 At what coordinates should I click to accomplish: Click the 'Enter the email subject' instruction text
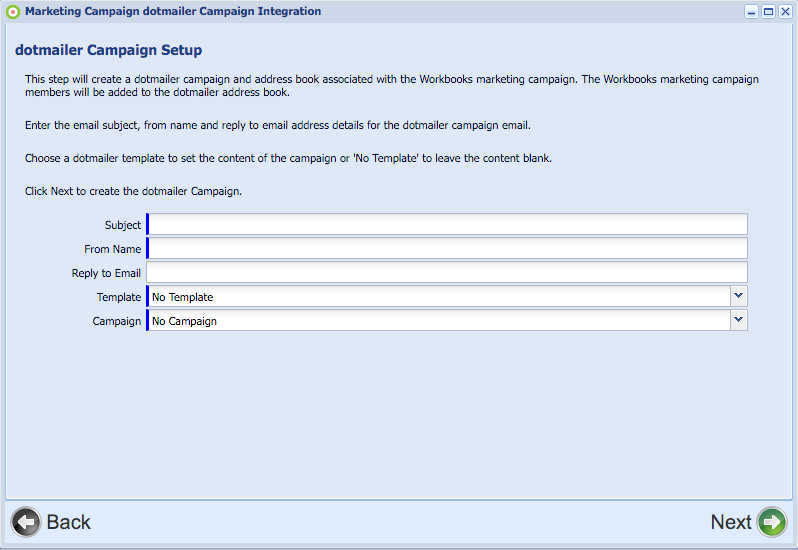coord(277,125)
